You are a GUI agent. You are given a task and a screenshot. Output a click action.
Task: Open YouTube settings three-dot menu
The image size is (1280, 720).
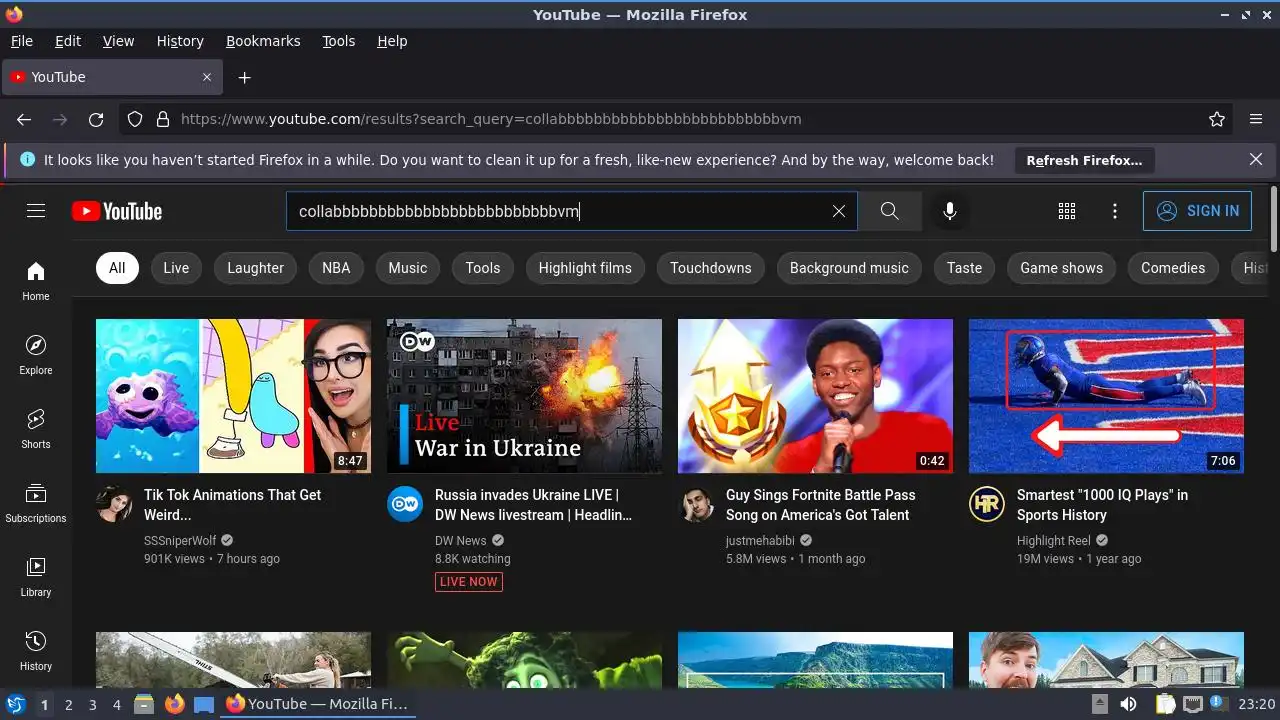1115,211
